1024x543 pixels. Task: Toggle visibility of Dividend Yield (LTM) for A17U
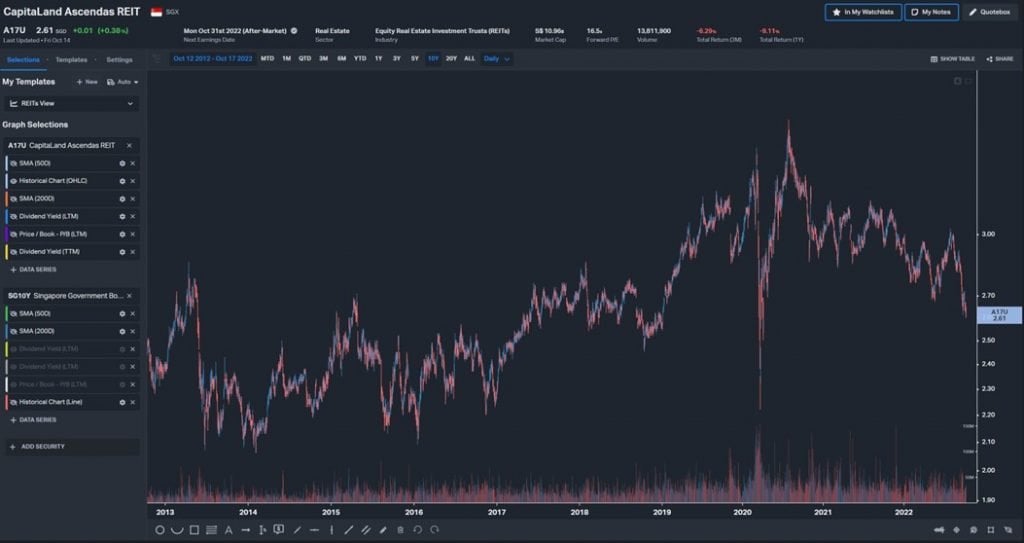[x=14, y=216]
